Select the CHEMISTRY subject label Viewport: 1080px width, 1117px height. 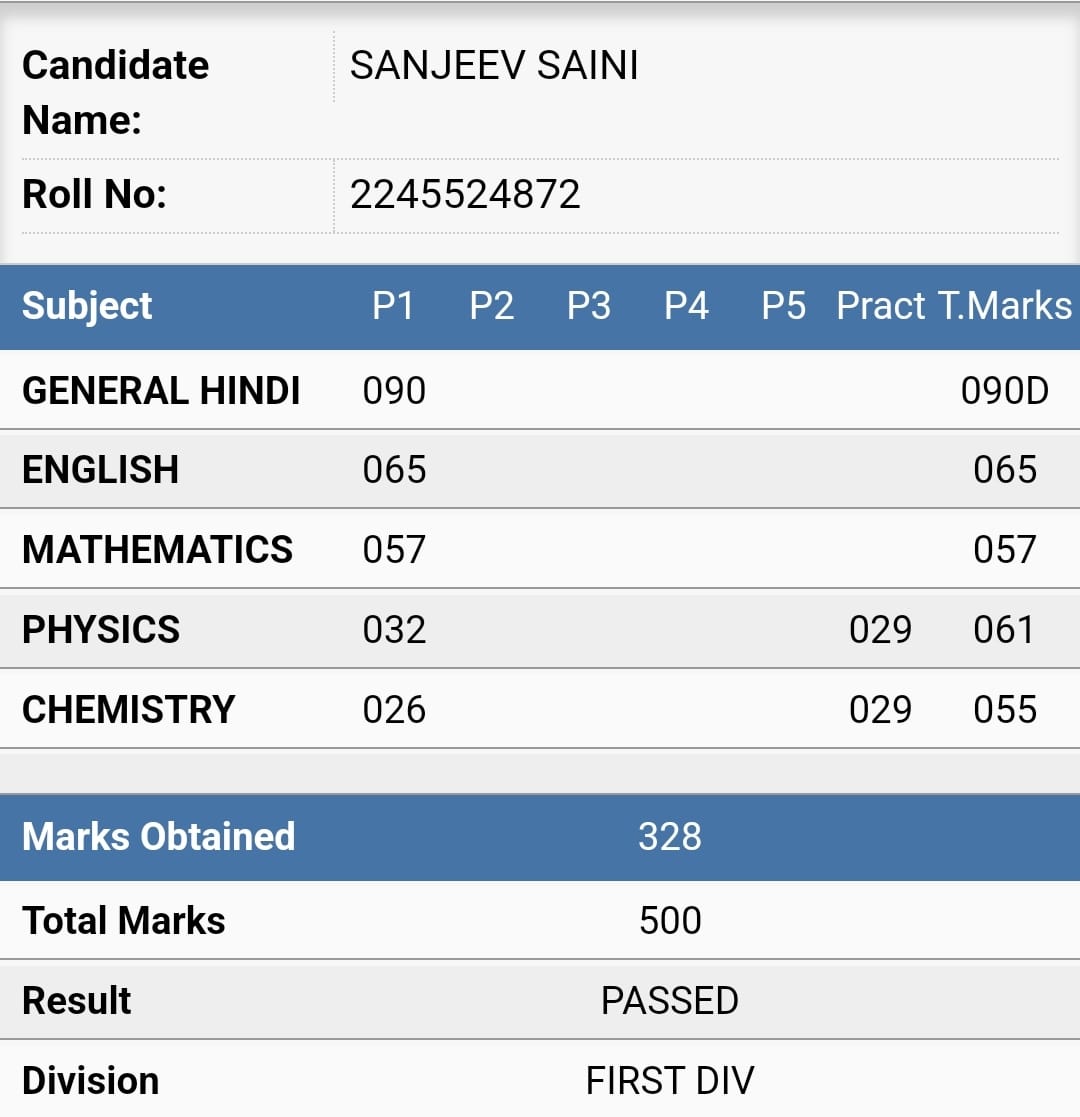point(128,710)
